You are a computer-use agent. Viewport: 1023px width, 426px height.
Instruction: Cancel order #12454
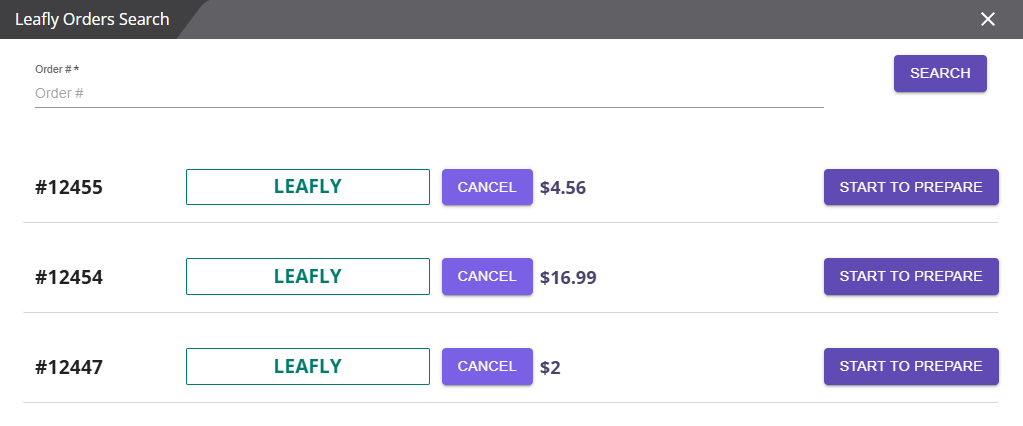point(487,277)
